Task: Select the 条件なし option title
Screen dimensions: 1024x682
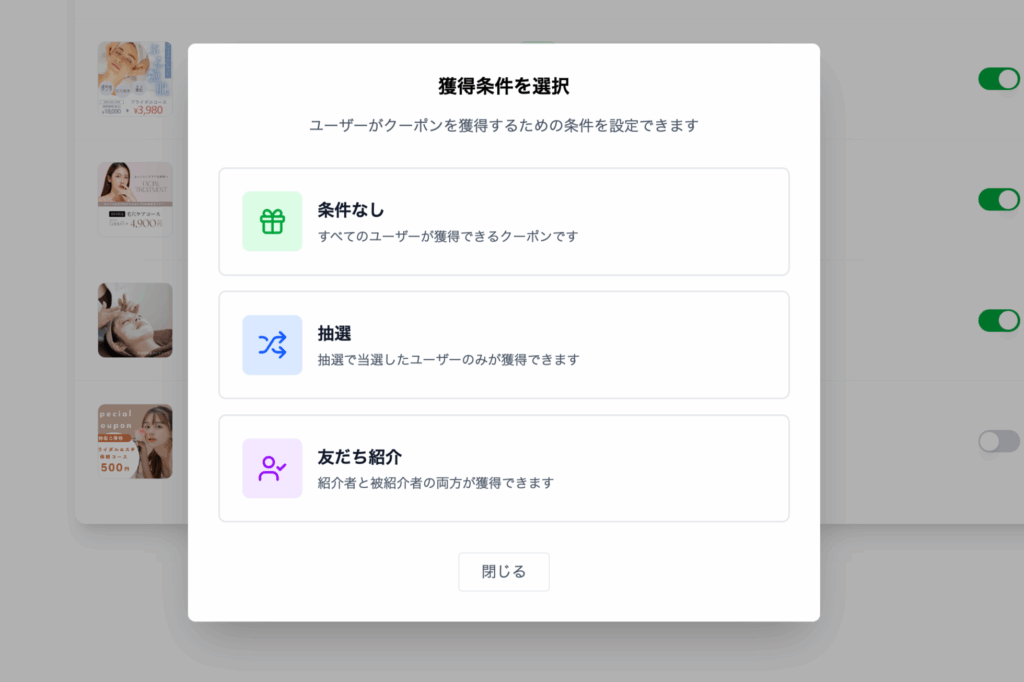Action: pyautogui.click(x=351, y=210)
